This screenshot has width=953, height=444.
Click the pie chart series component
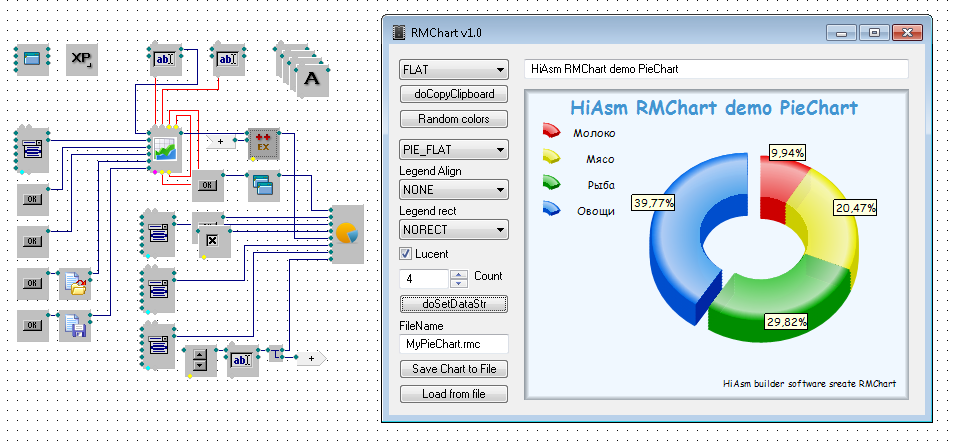(x=347, y=233)
